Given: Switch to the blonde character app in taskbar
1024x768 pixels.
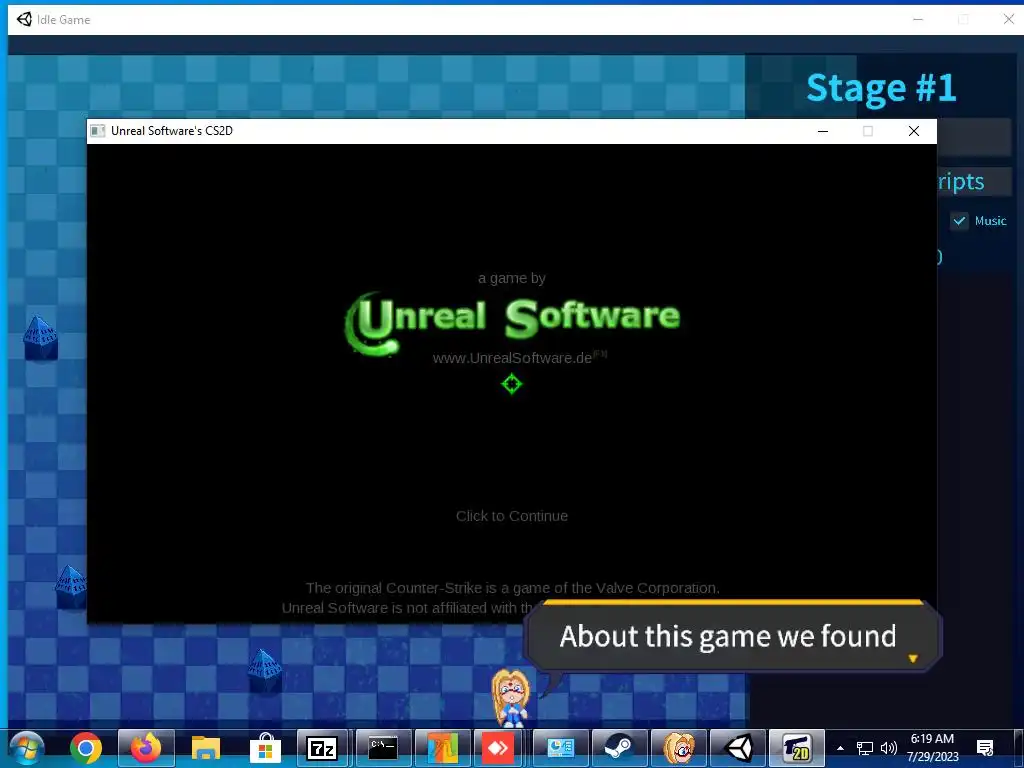Looking at the screenshot, I should (x=679, y=748).
